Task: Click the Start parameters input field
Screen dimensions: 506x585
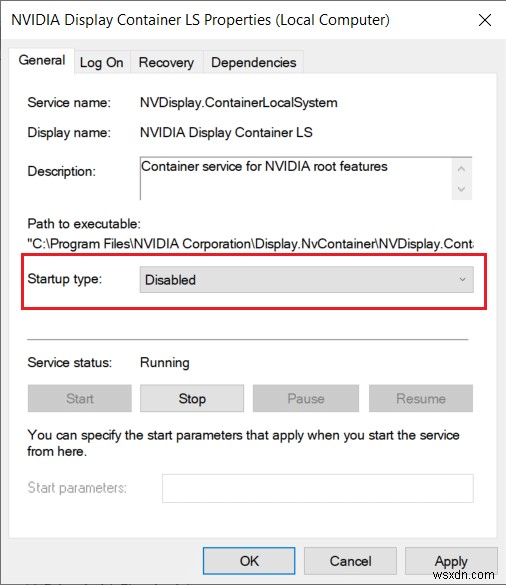Action: 318,488
